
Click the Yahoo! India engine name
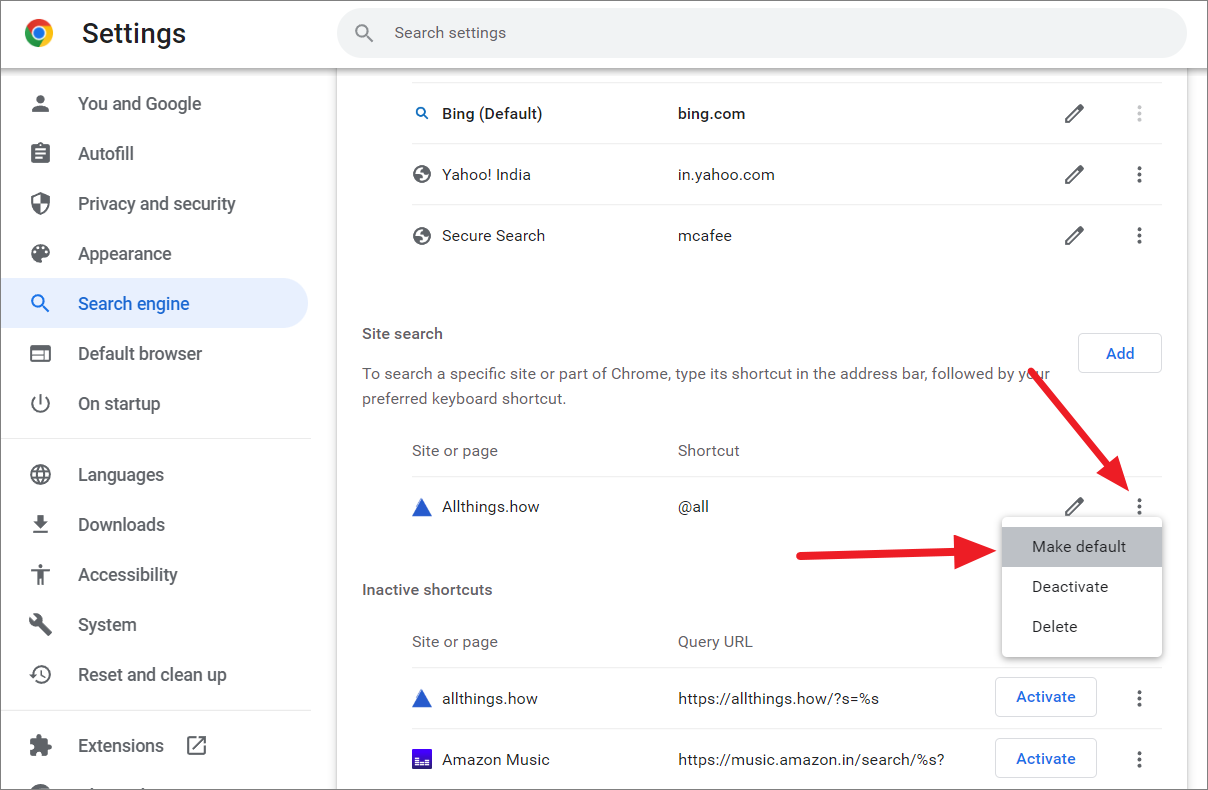click(x=486, y=175)
